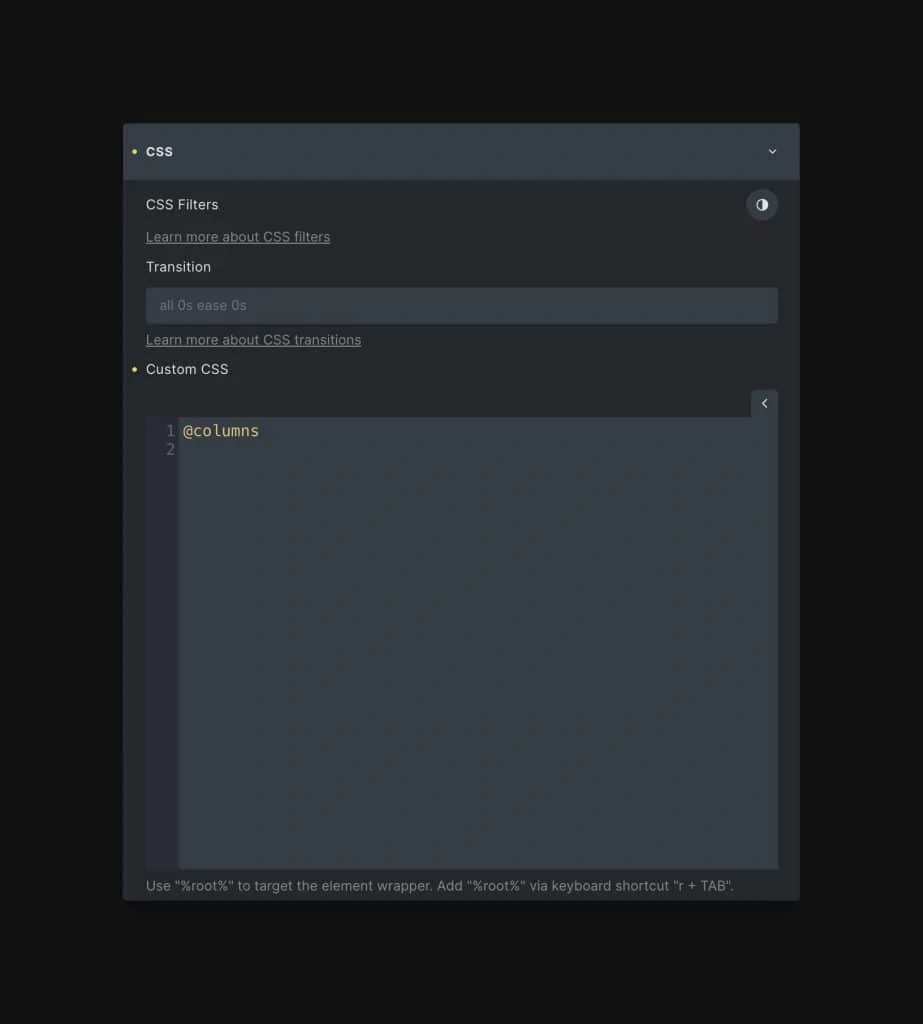Collapse the CSS panel with the chevron

[772, 152]
